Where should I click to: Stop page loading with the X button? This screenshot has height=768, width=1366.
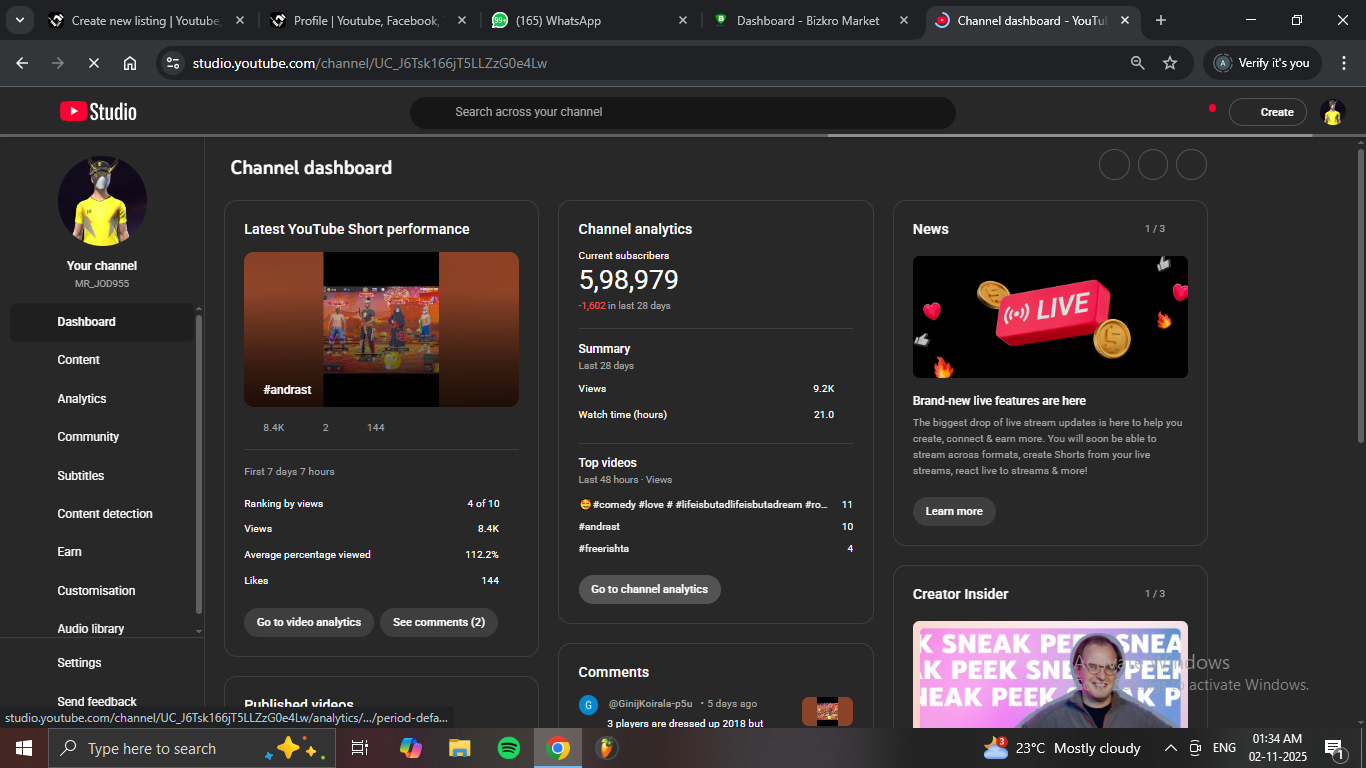point(93,63)
